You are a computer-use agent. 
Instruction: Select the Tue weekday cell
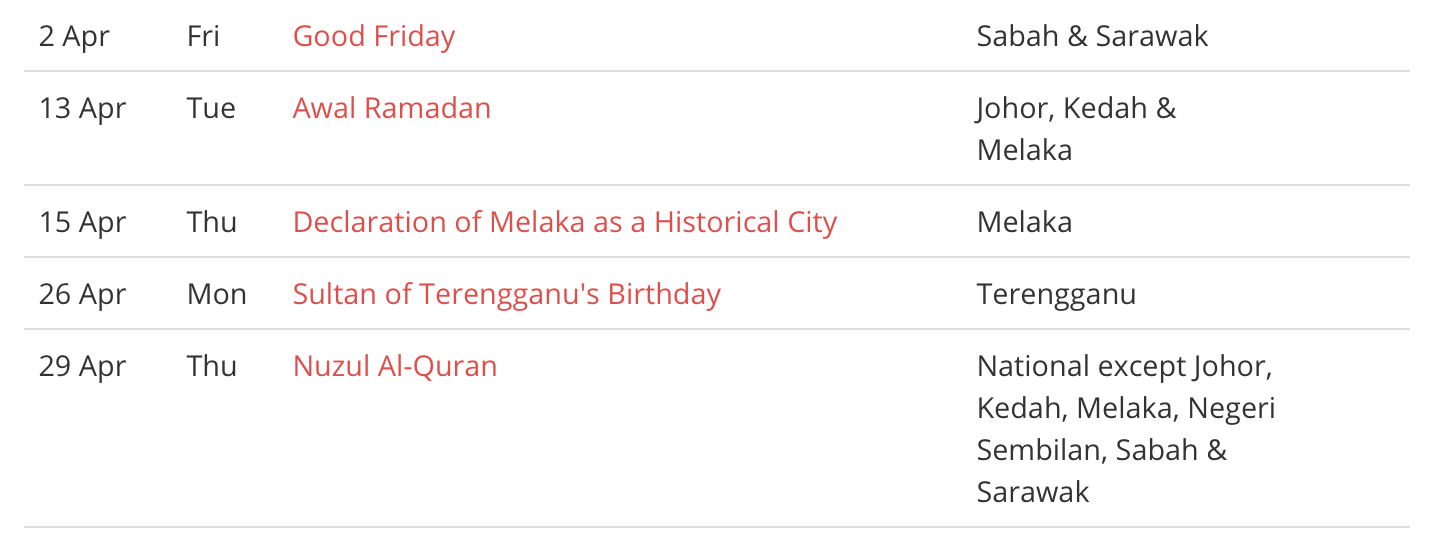tap(211, 108)
